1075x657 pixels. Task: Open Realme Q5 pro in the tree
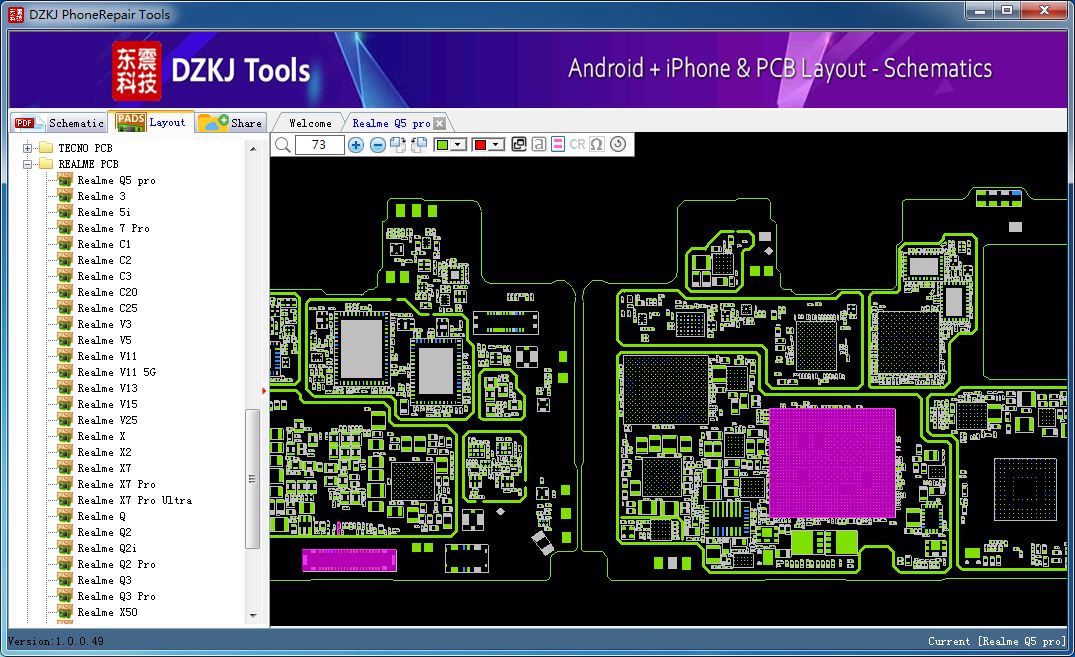[x=116, y=180]
